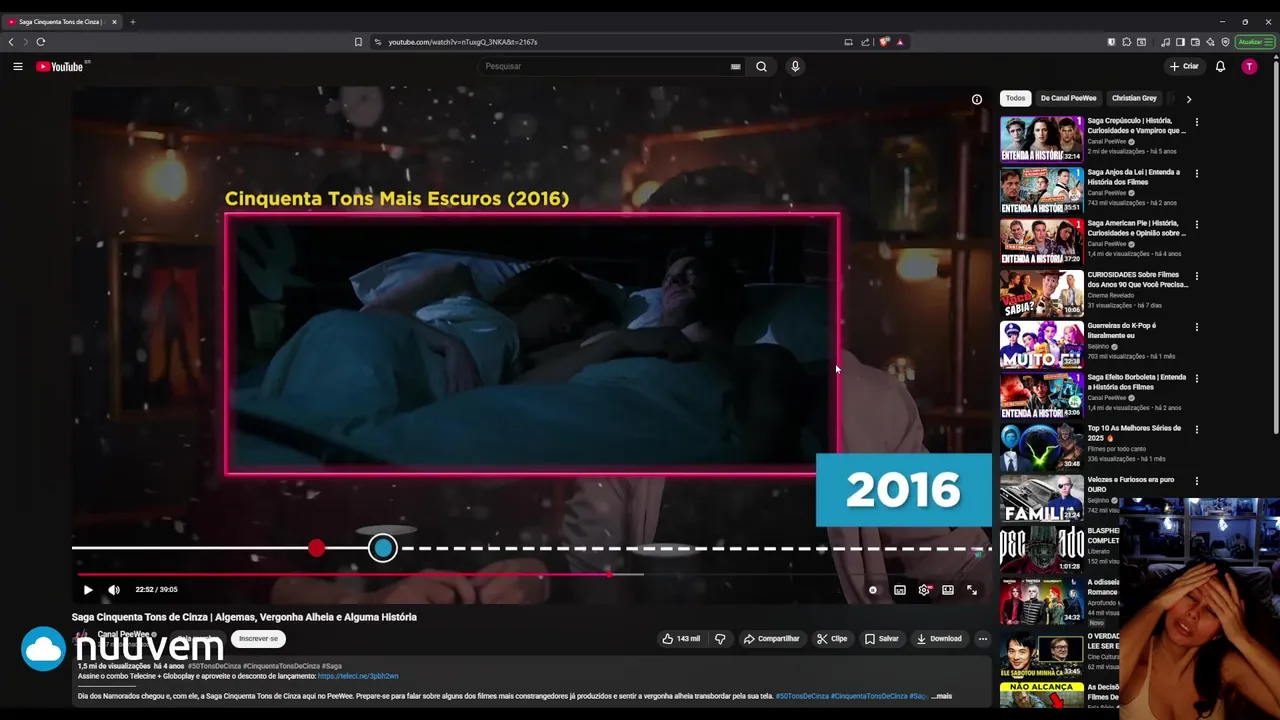This screenshot has height=720, width=1280.
Task: Expand description with ...mais
Action: (x=941, y=696)
